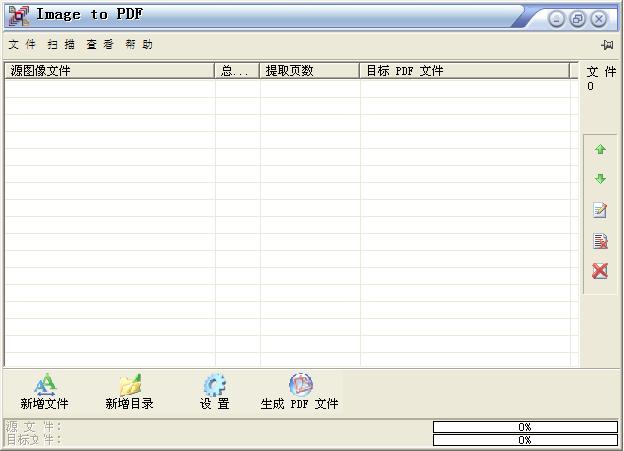Open the 帮助 (Help) menu
This screenshot has width=624, height=451.
point(139,44)
